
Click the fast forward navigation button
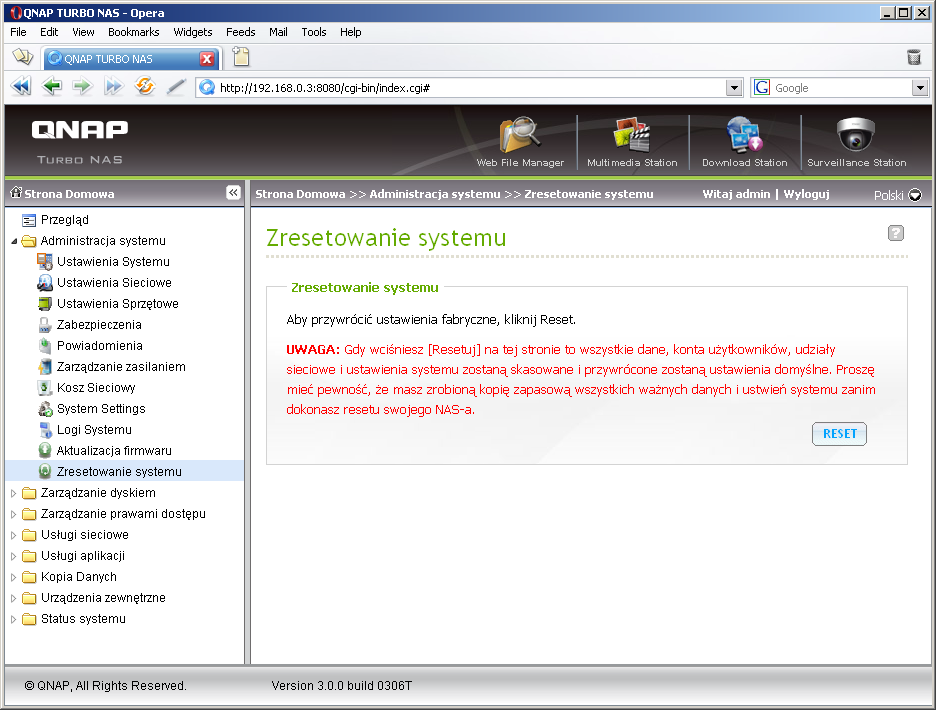(113, 87)
